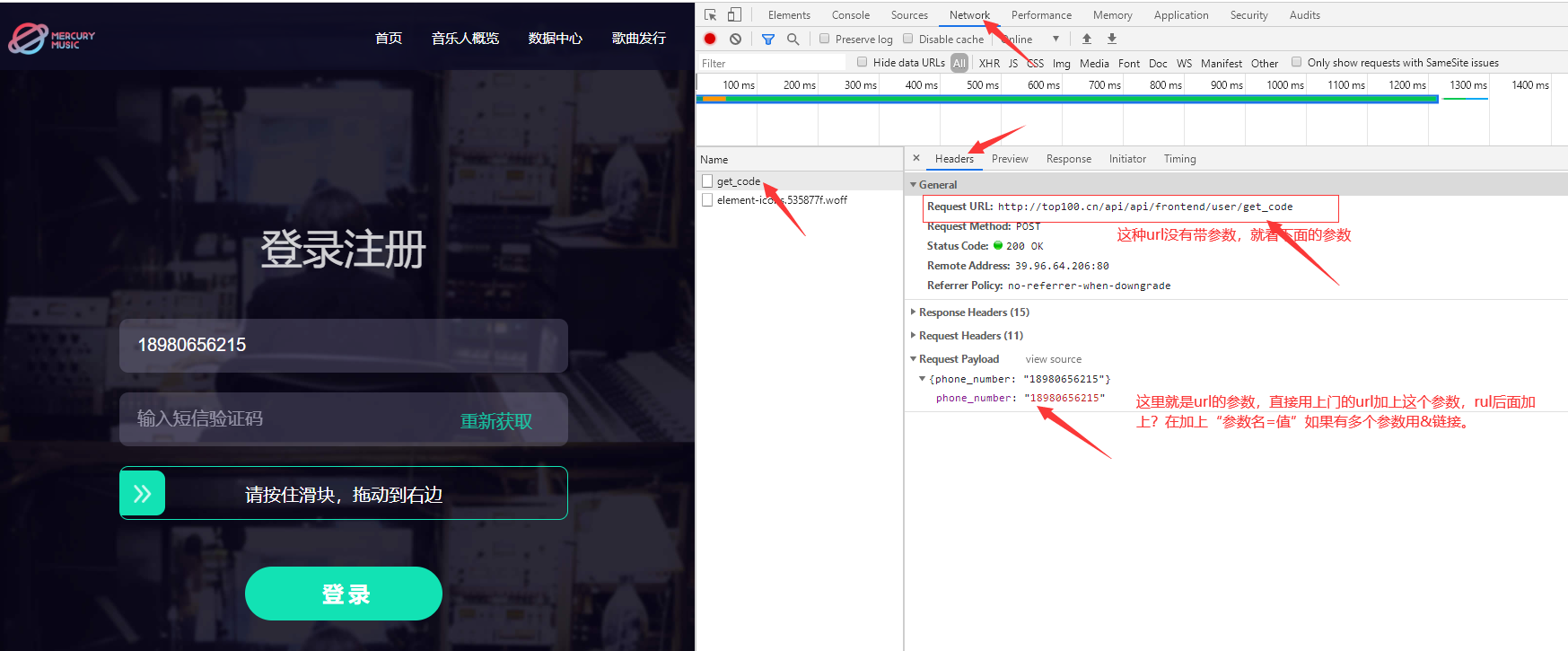Click the filter funnel icon
1568x651 pixels.
[767, 39]
